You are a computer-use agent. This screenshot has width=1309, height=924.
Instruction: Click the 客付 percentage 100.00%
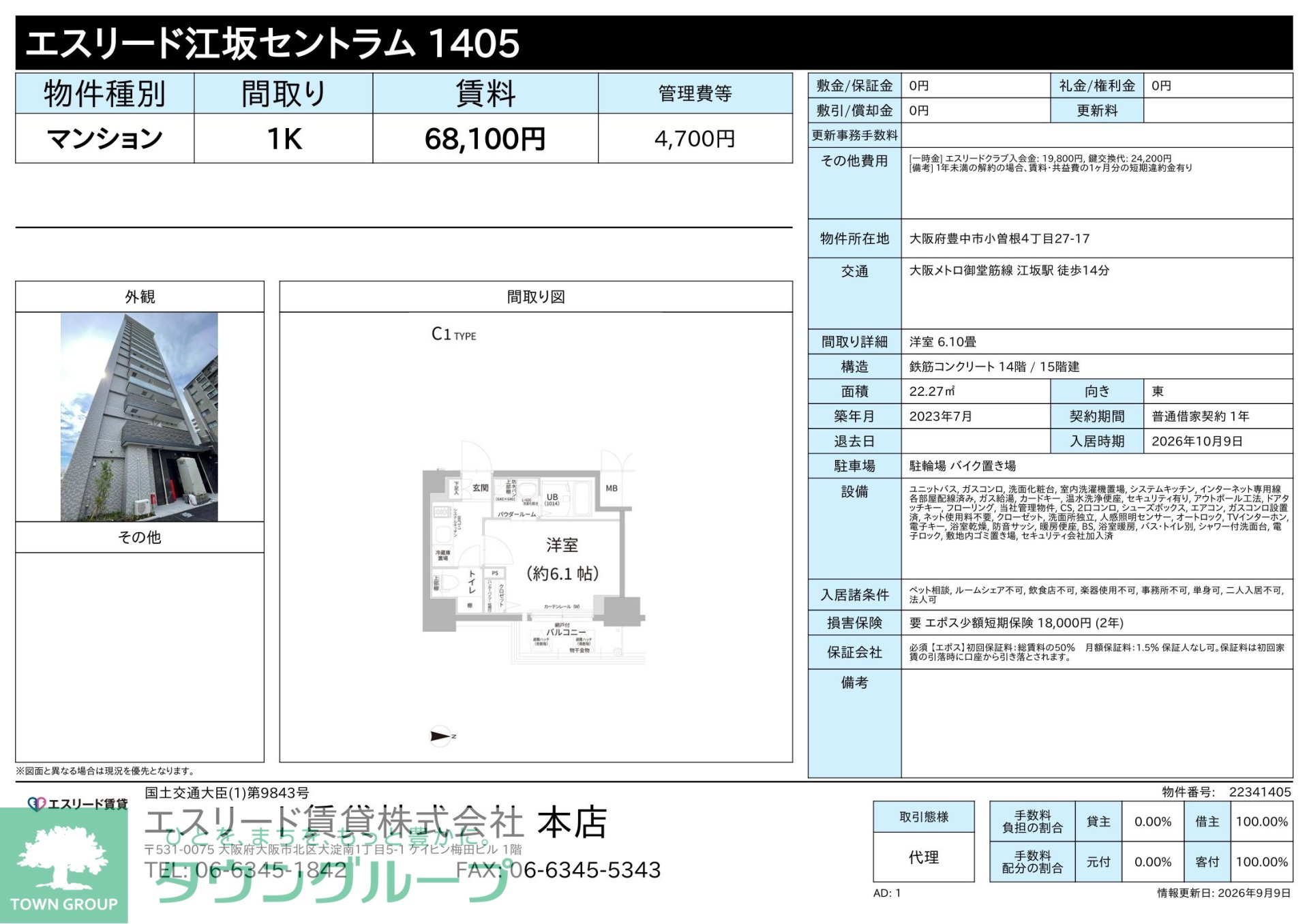pos(1261,862)
